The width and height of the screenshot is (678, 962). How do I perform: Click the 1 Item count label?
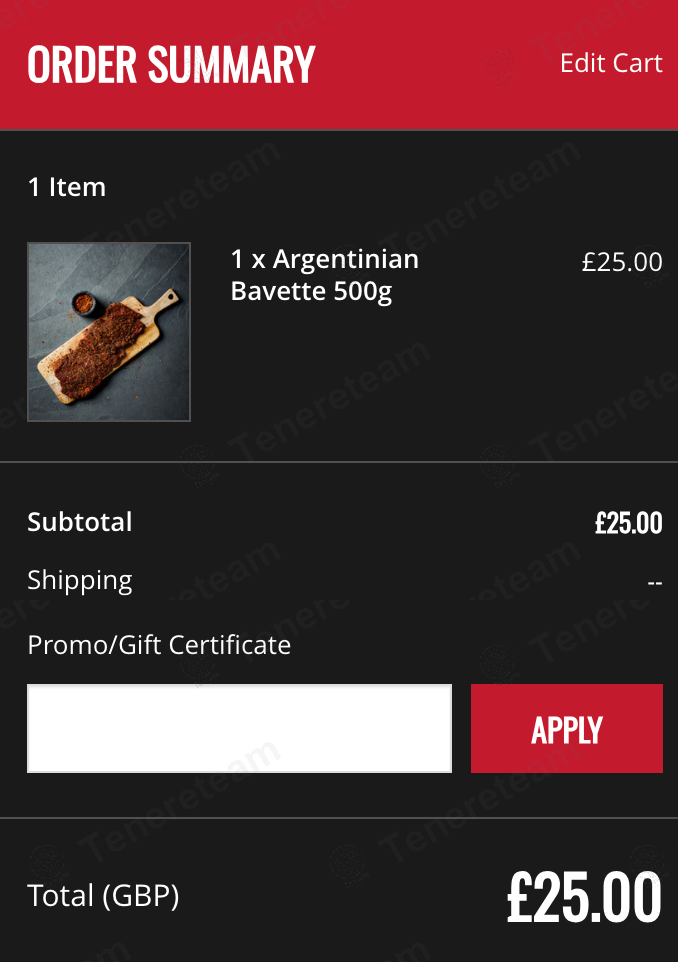click(x=67, y=187)
